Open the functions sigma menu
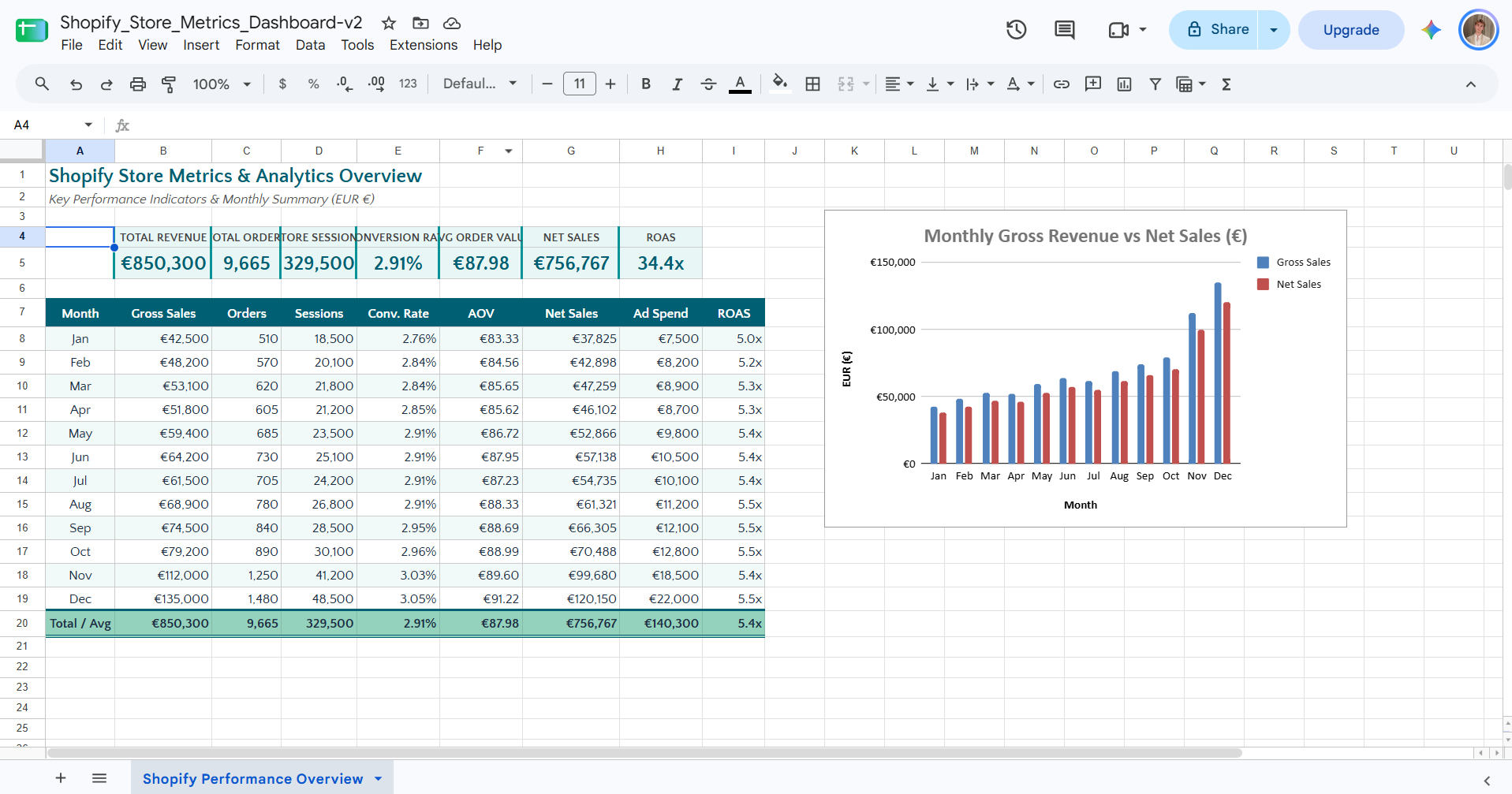 click(x=1226, y=84)
